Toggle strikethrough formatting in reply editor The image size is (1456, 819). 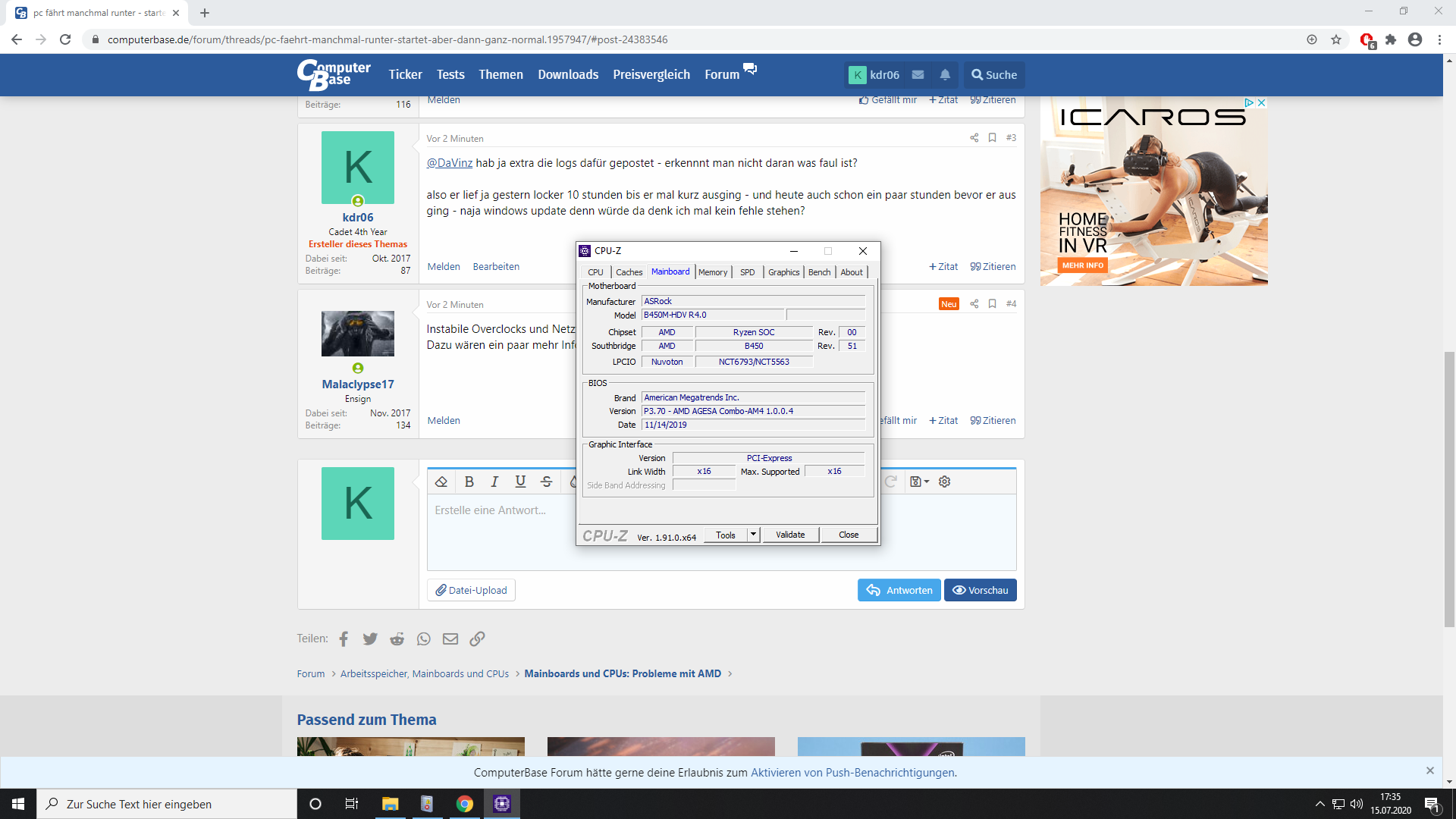[546, 482]
